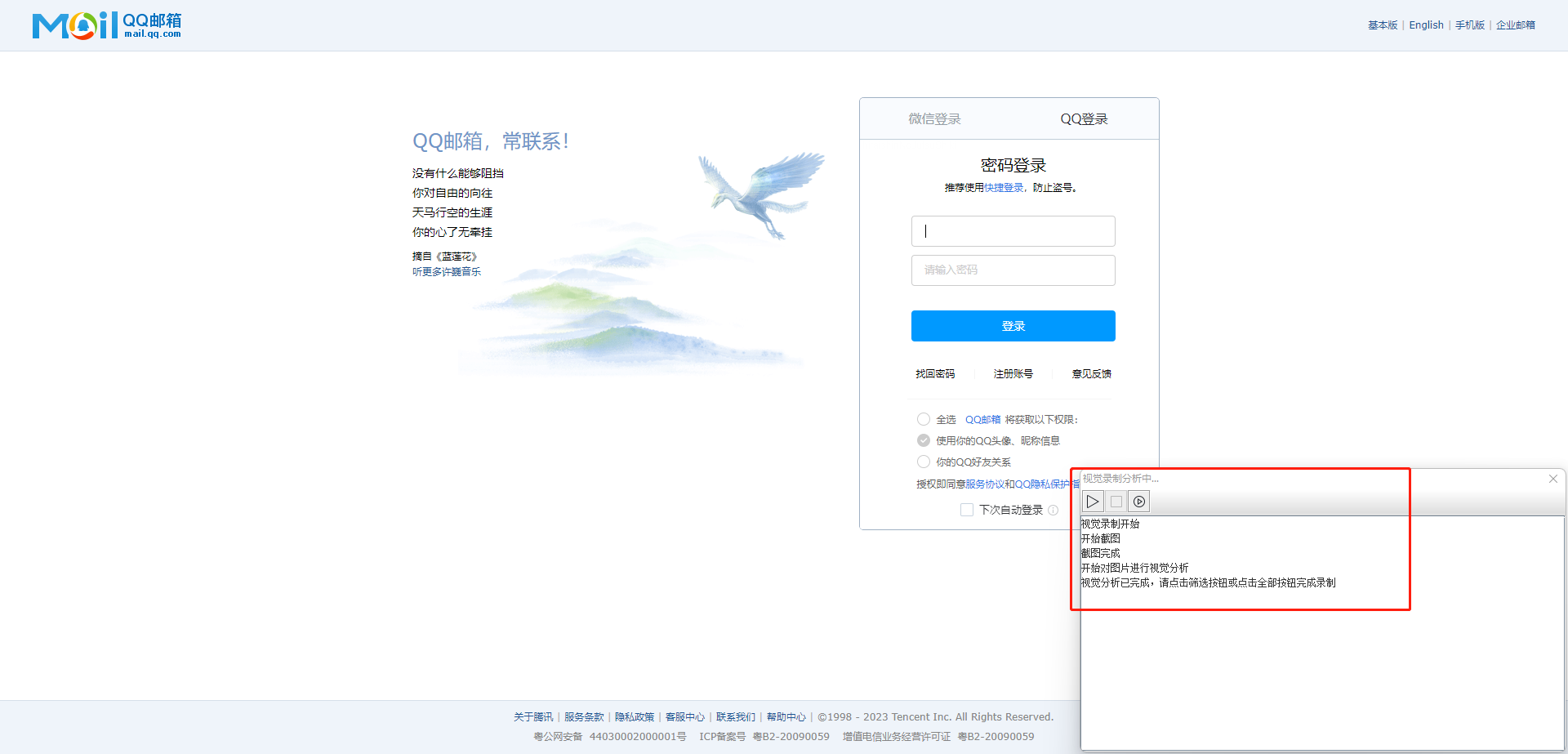Click the 快捷登录 link
Viewport: 1568px width, 754px height.
[1004, 188]
